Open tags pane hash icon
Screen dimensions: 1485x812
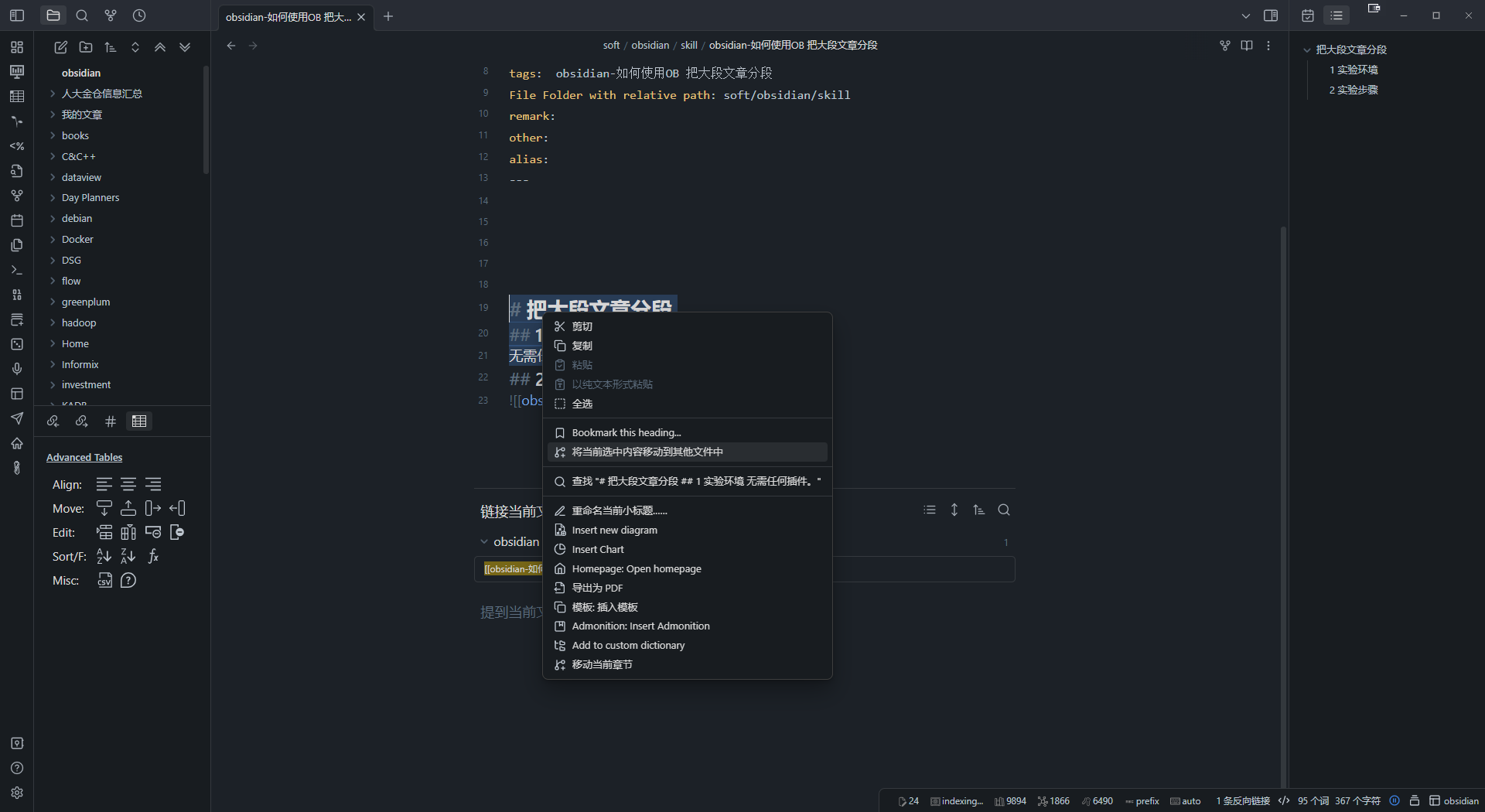tap(111, 421)
